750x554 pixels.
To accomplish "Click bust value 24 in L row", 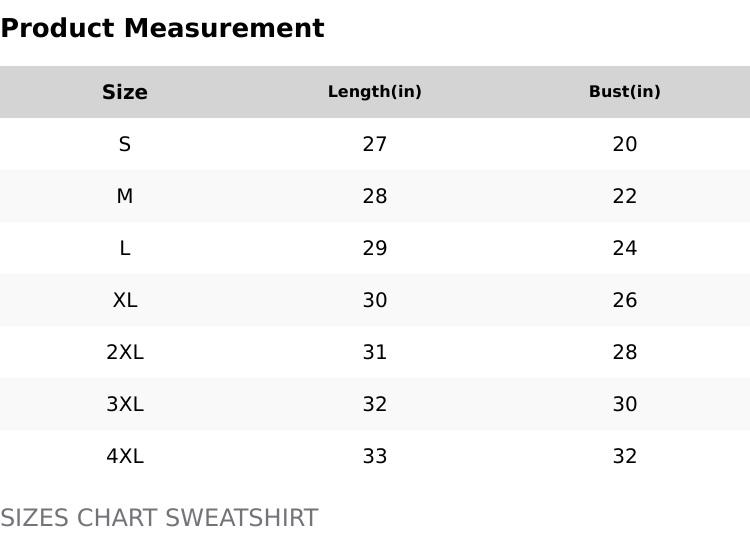I will point(625,248).
